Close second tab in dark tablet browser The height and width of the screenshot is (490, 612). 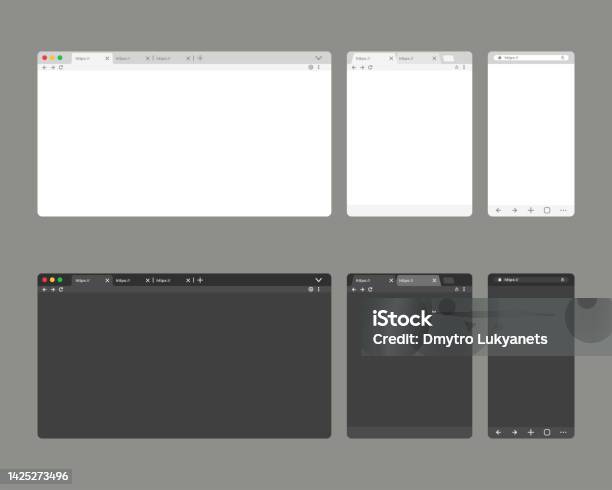pyautogui.click(x=434, y=281)
